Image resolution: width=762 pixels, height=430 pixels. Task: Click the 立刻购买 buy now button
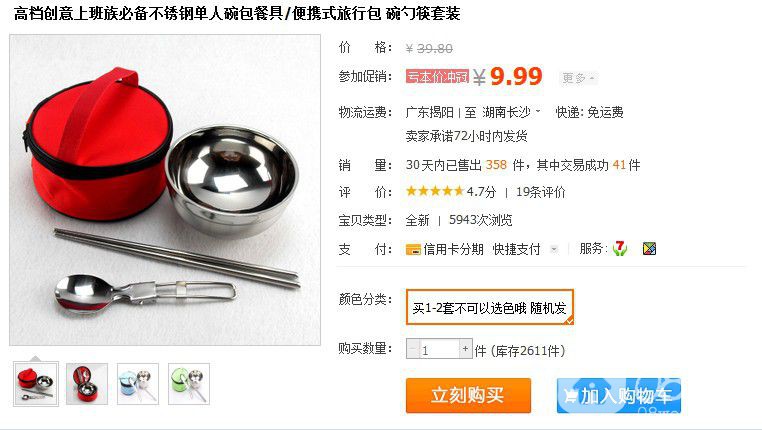pos(468,396)
